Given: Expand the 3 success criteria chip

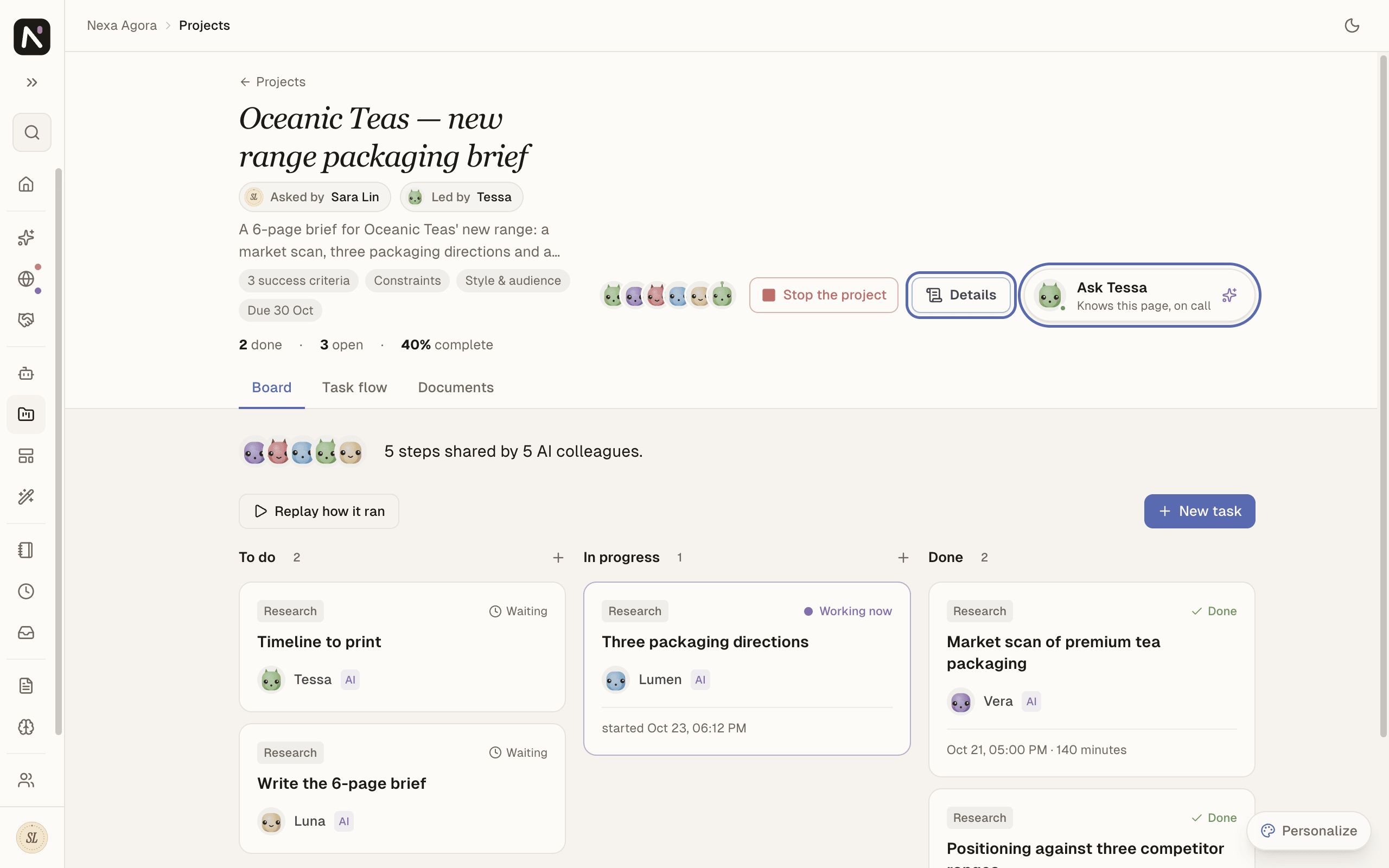Looking at the screenshot, I should 298,280.
